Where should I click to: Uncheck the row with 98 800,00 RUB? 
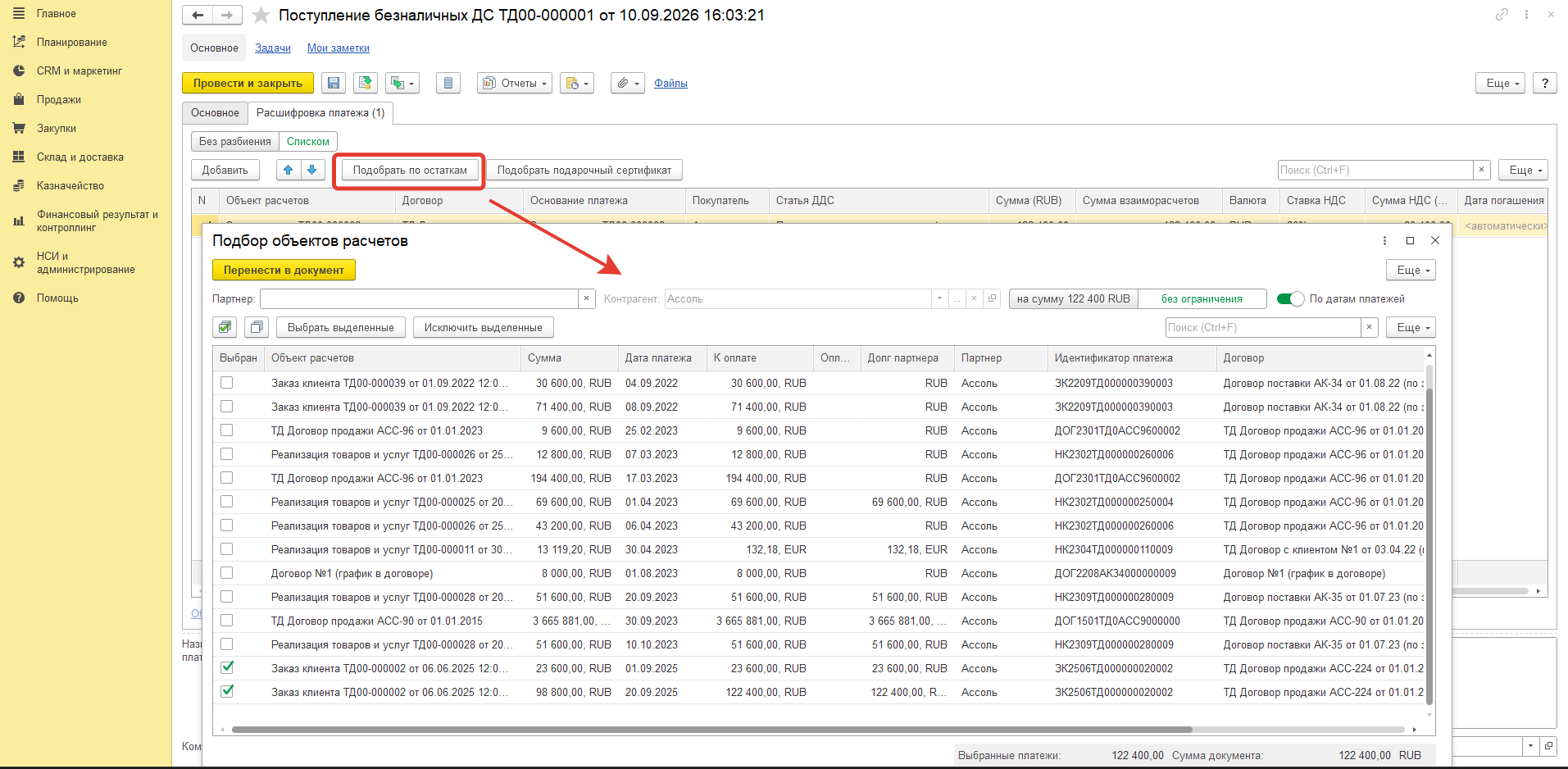tap(227, 692)
